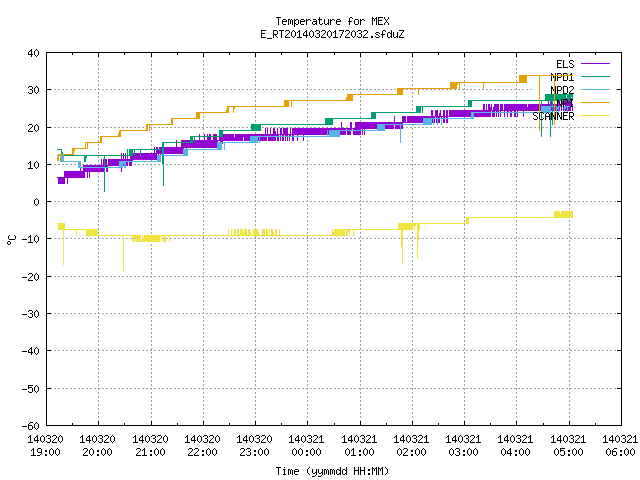The height and width of the screenshot is (480, 640).
Task: Click the x-axis tick label 140321 02:00
Action: point(411,446)
